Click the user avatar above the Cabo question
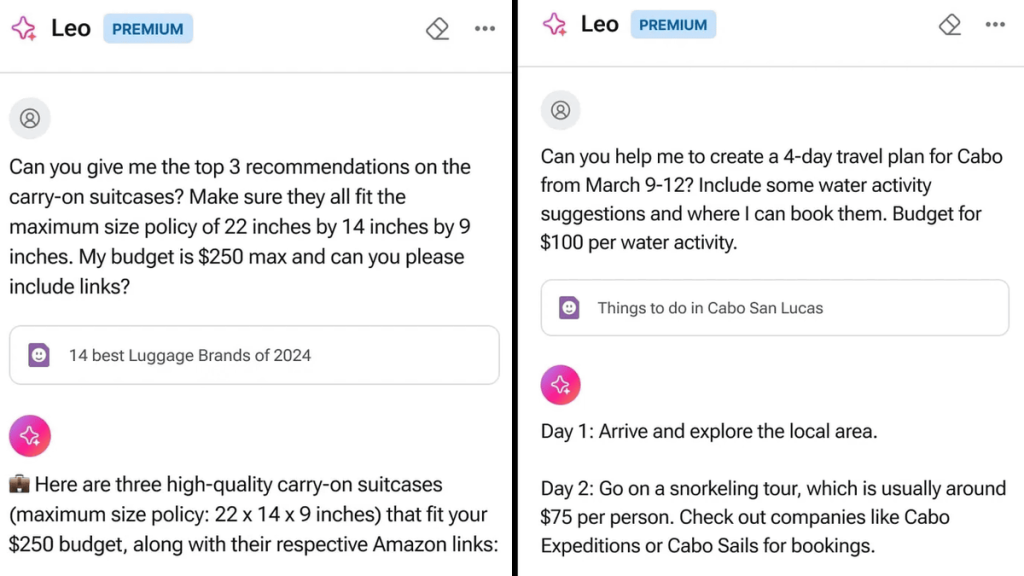This screenshot has height=576, width=1024. (561, 110)
